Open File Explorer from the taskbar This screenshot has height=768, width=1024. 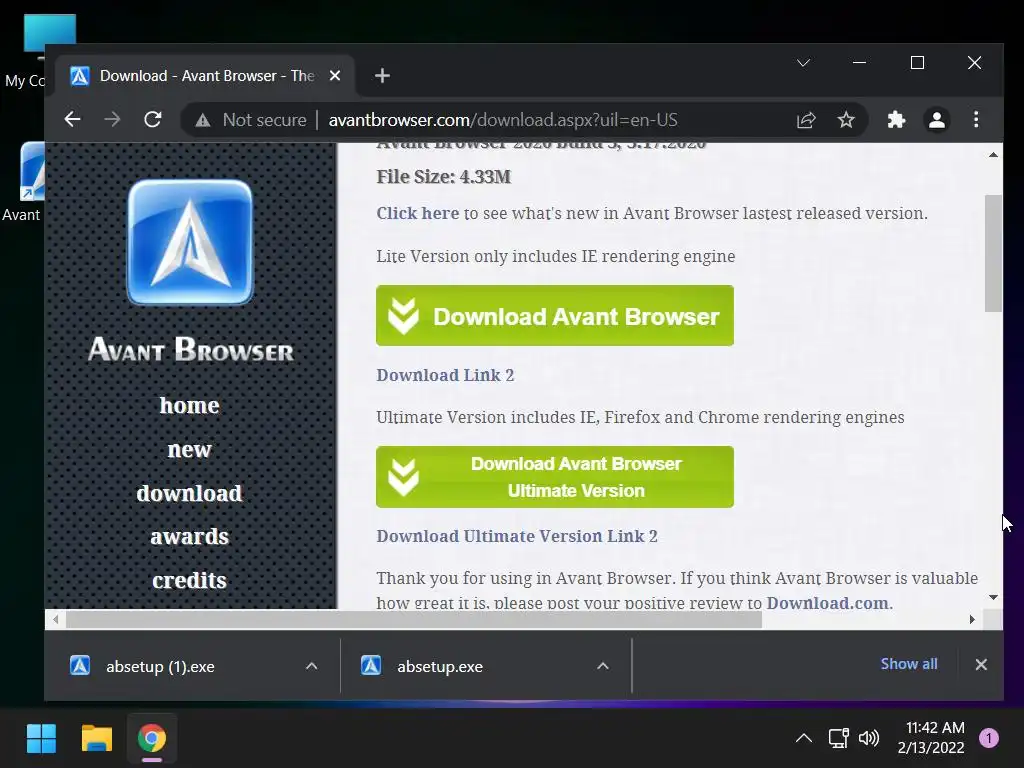coord(97,739)
